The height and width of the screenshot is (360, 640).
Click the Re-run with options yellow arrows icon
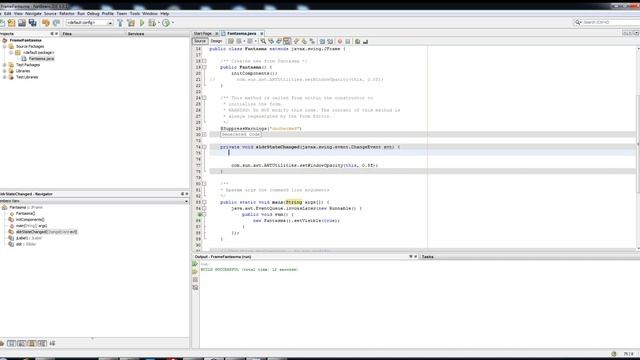click(x=195, y=272)
